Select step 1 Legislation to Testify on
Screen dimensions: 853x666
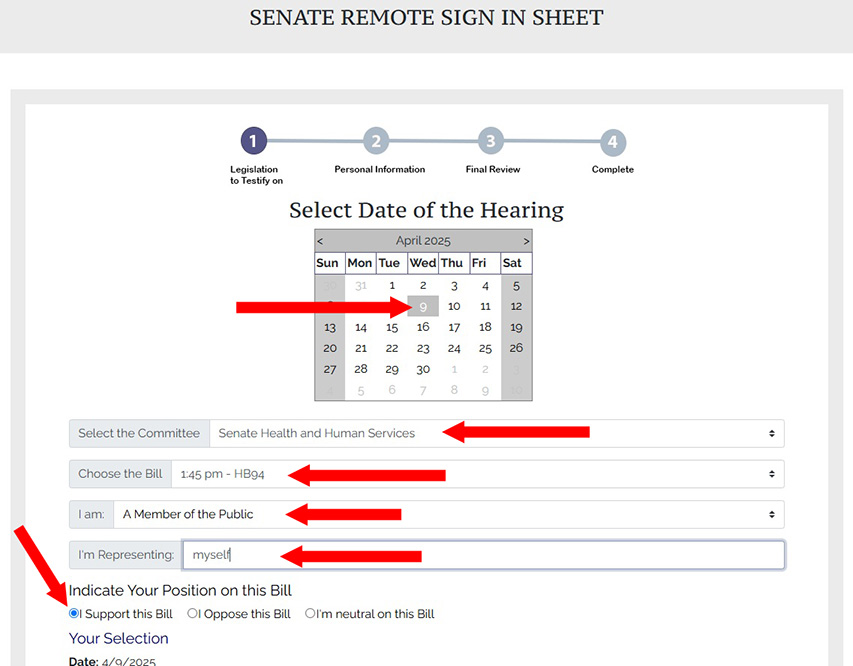point(253,141)
